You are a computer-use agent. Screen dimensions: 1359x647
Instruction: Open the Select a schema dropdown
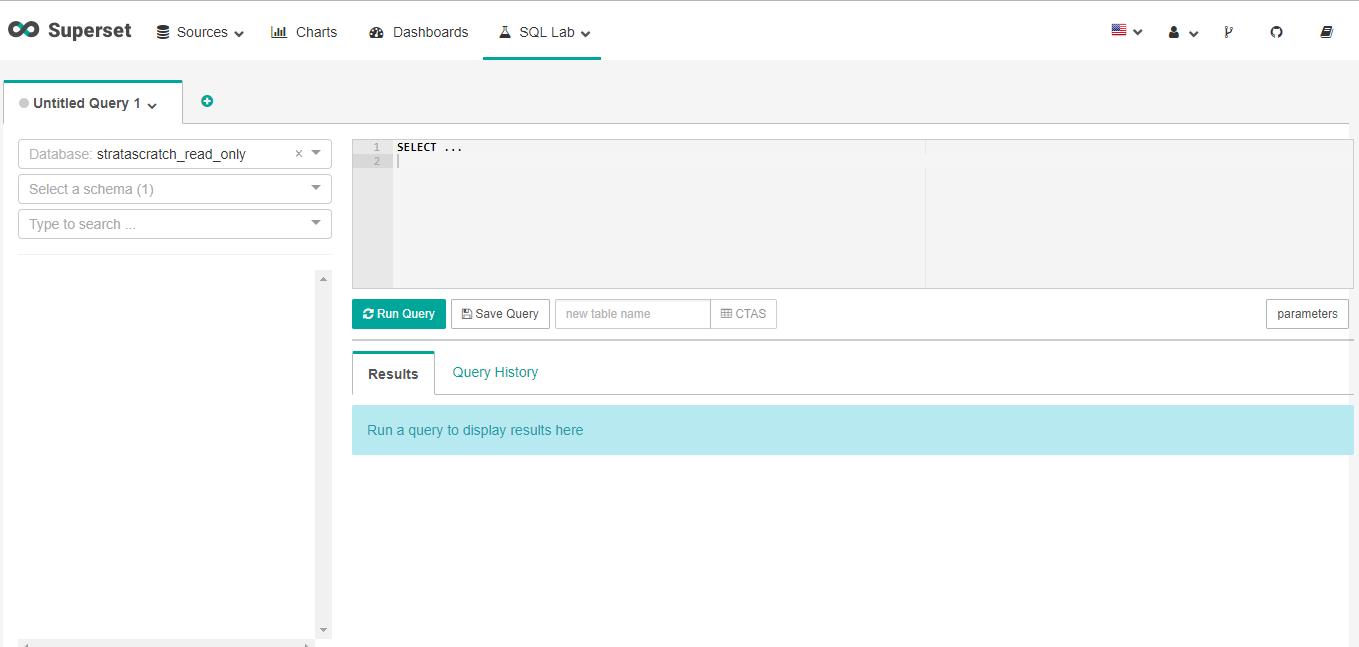coord(175,189)
